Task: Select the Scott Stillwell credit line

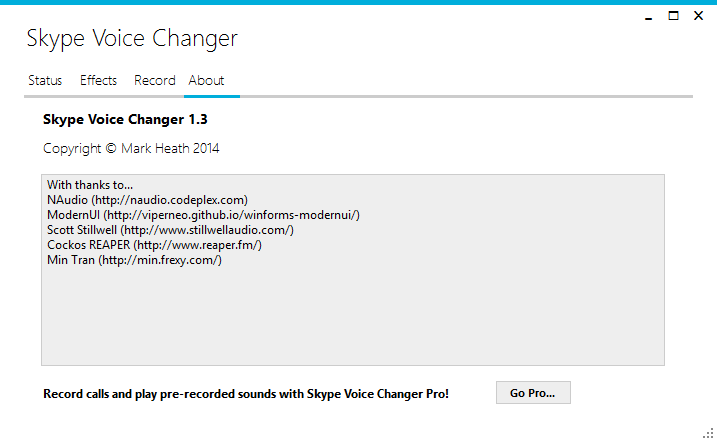Action: [170, 230]
